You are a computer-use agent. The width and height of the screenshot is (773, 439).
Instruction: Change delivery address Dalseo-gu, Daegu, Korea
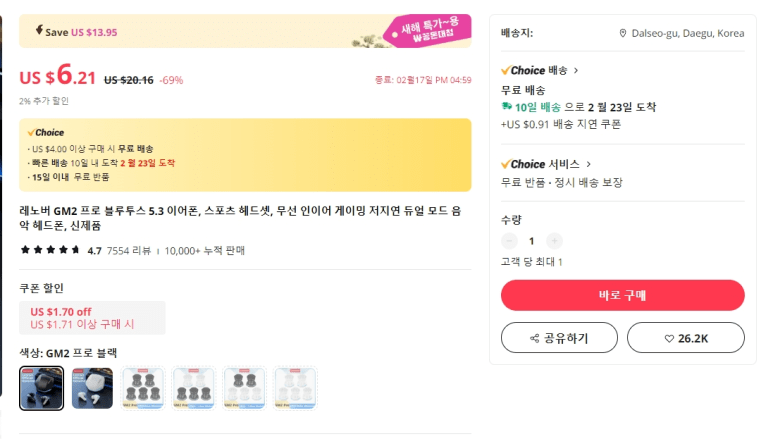click(x=687, y=33)
